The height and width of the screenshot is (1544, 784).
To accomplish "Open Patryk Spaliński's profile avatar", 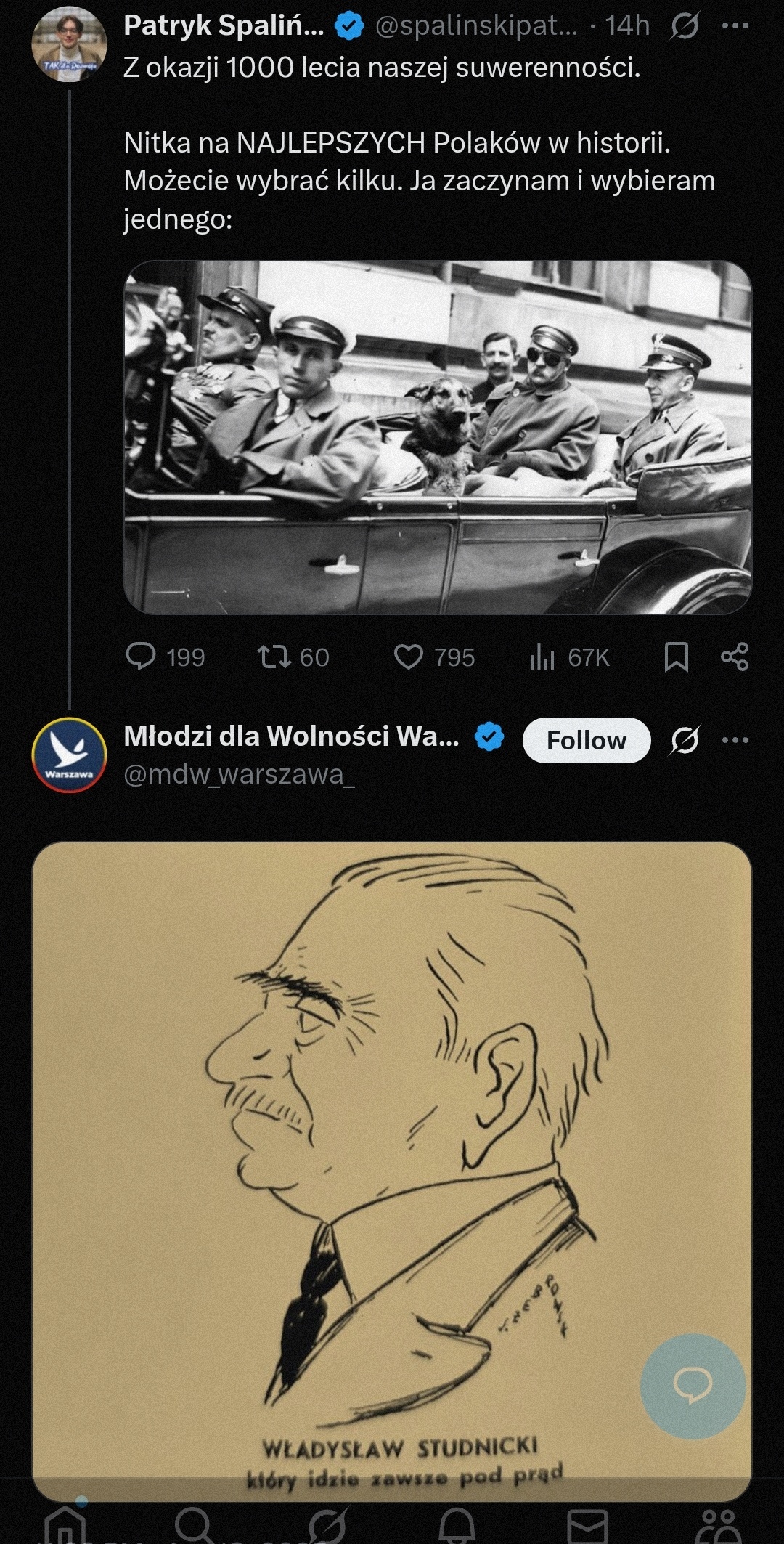I will point(69,45).
